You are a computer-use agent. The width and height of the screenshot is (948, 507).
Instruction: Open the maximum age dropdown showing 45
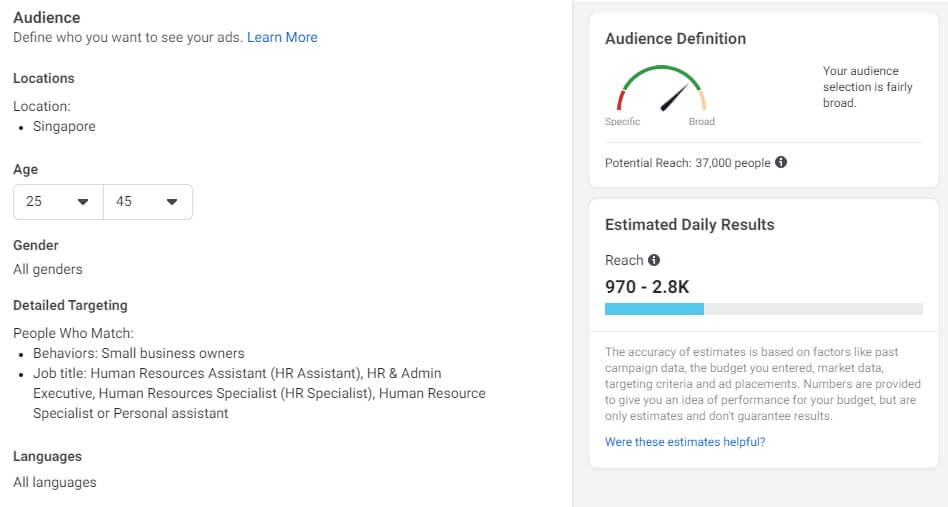(148, 202)
